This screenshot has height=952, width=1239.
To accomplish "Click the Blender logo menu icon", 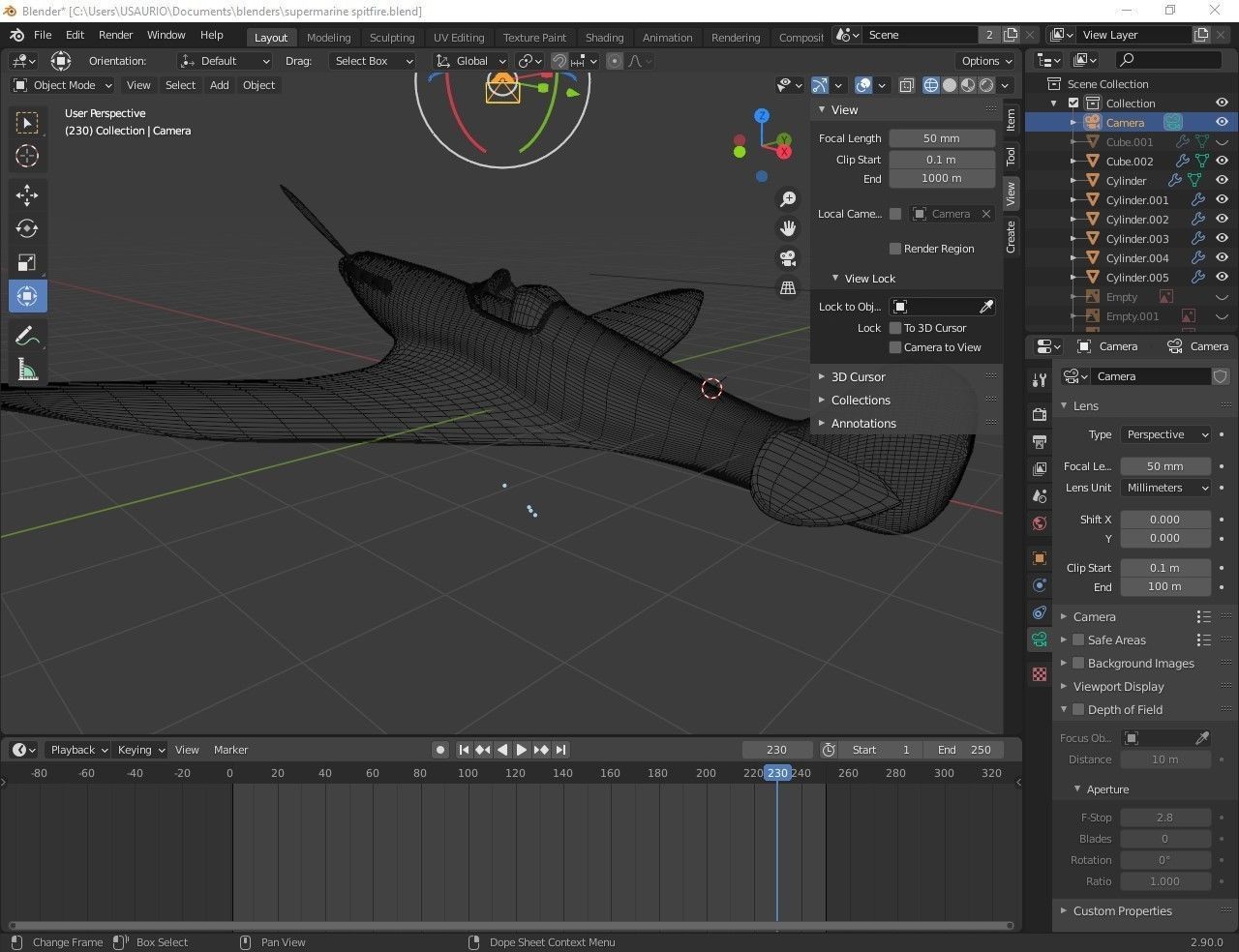I will click(x=16, y=35).
